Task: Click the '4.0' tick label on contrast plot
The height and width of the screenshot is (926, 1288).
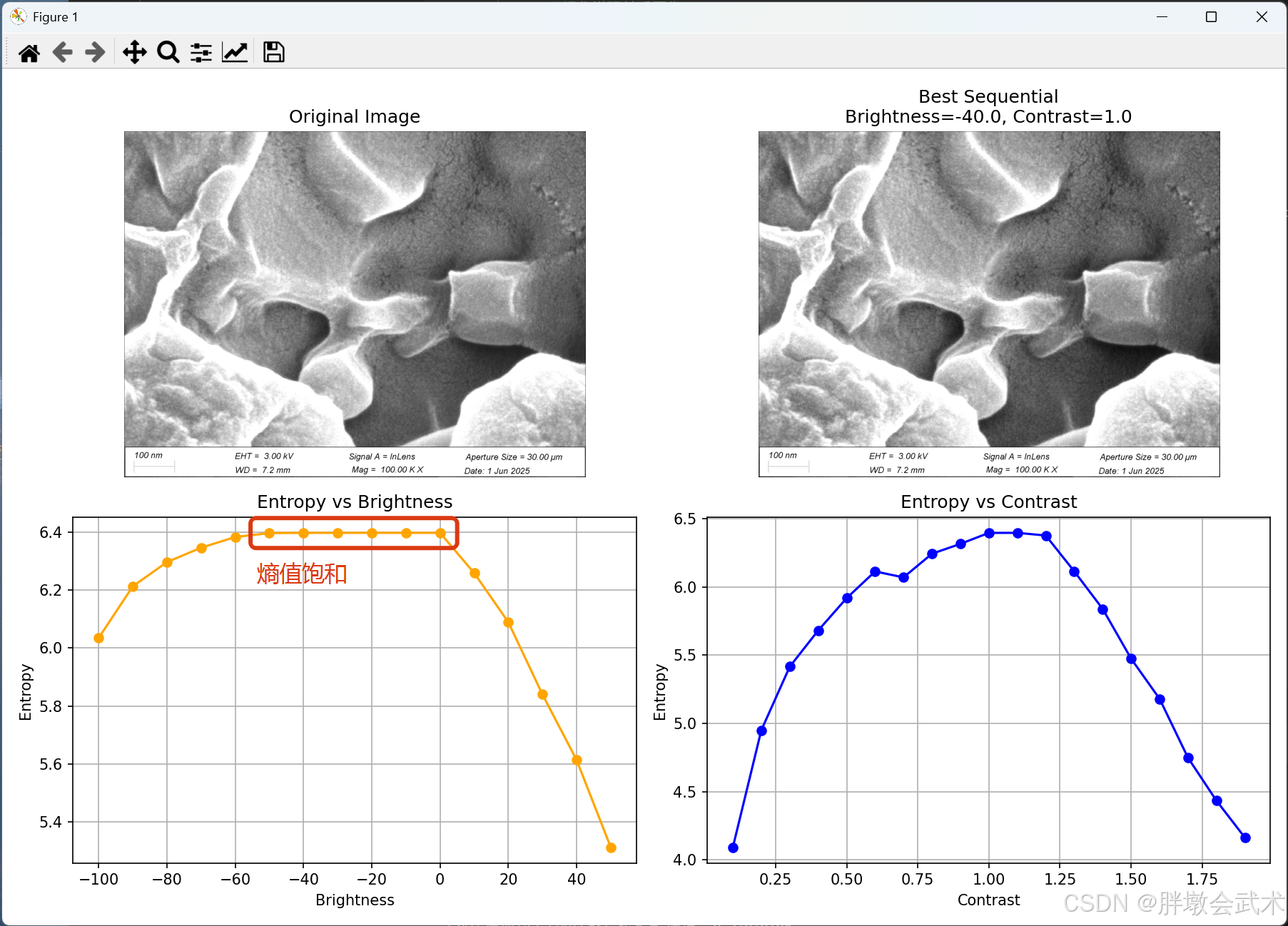Action: click(x=685, y=860)
